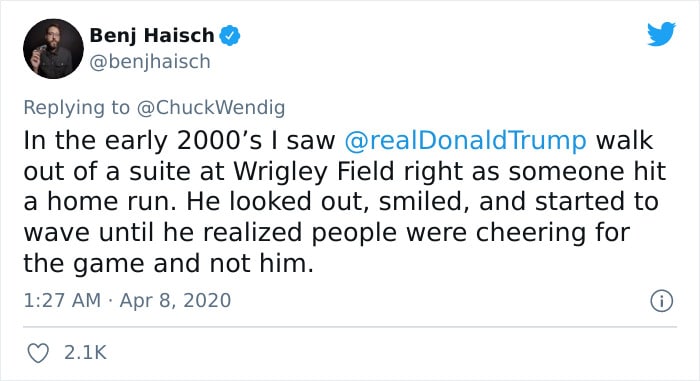Screen dimensions: 700x381
Task: Open the tweet info circle icon
Action: click(x=661, y=301)
